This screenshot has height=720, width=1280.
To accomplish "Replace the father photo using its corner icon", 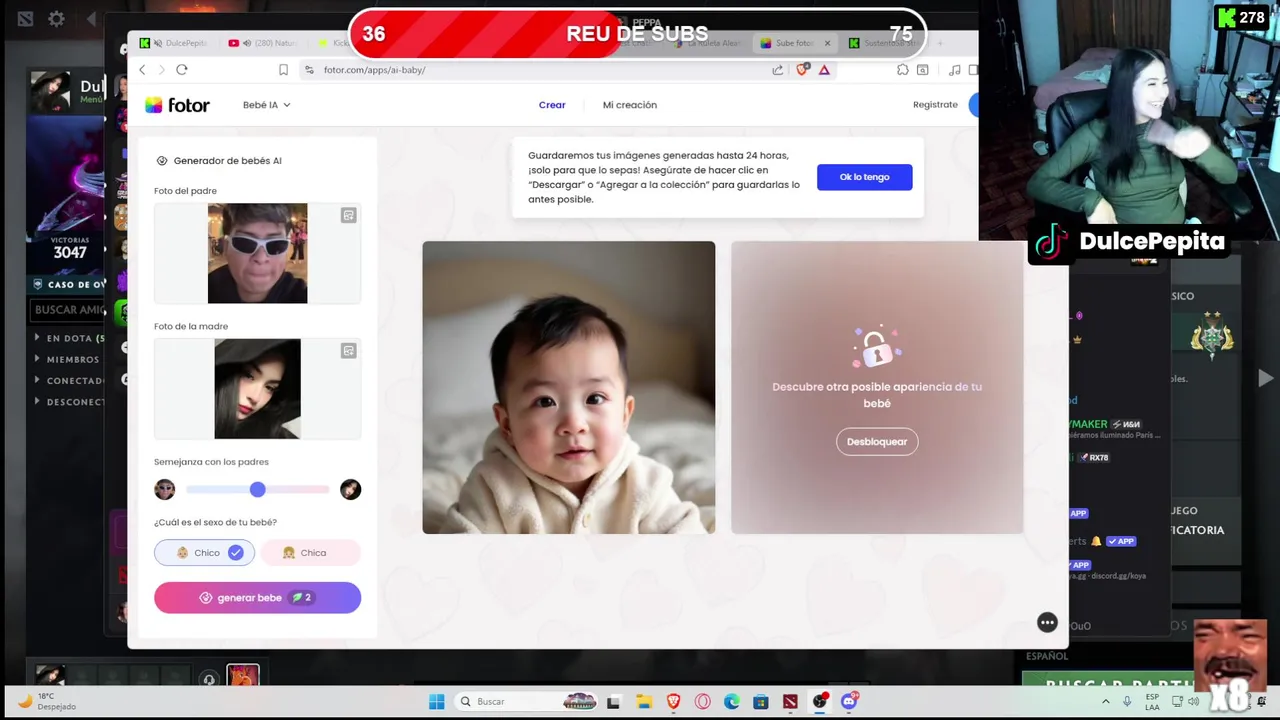I will [x=348, y=215].
